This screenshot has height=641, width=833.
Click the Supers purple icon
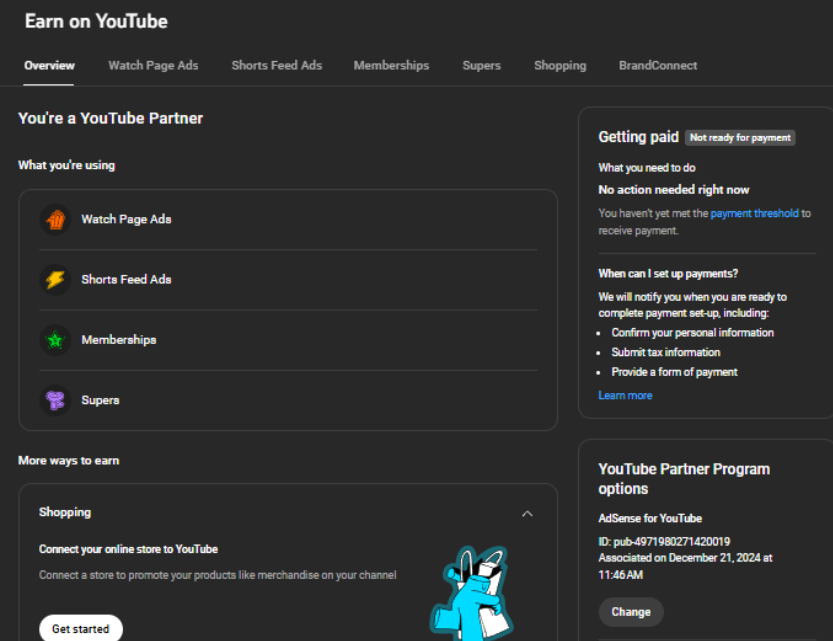tap(55, 400)
